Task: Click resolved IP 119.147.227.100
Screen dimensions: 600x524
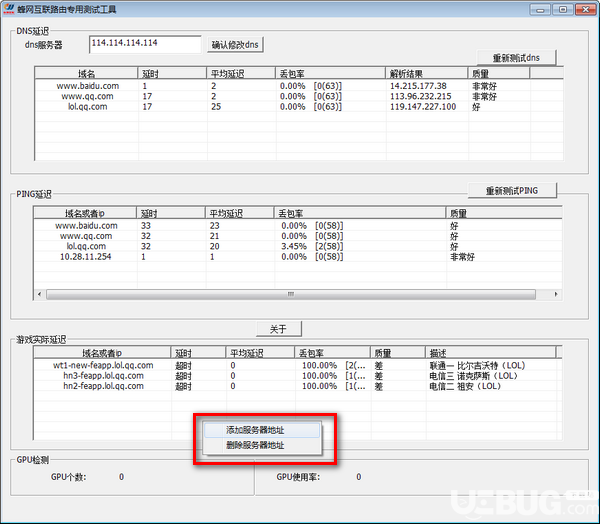Action: pyautogui.click(x=423, y=106)
